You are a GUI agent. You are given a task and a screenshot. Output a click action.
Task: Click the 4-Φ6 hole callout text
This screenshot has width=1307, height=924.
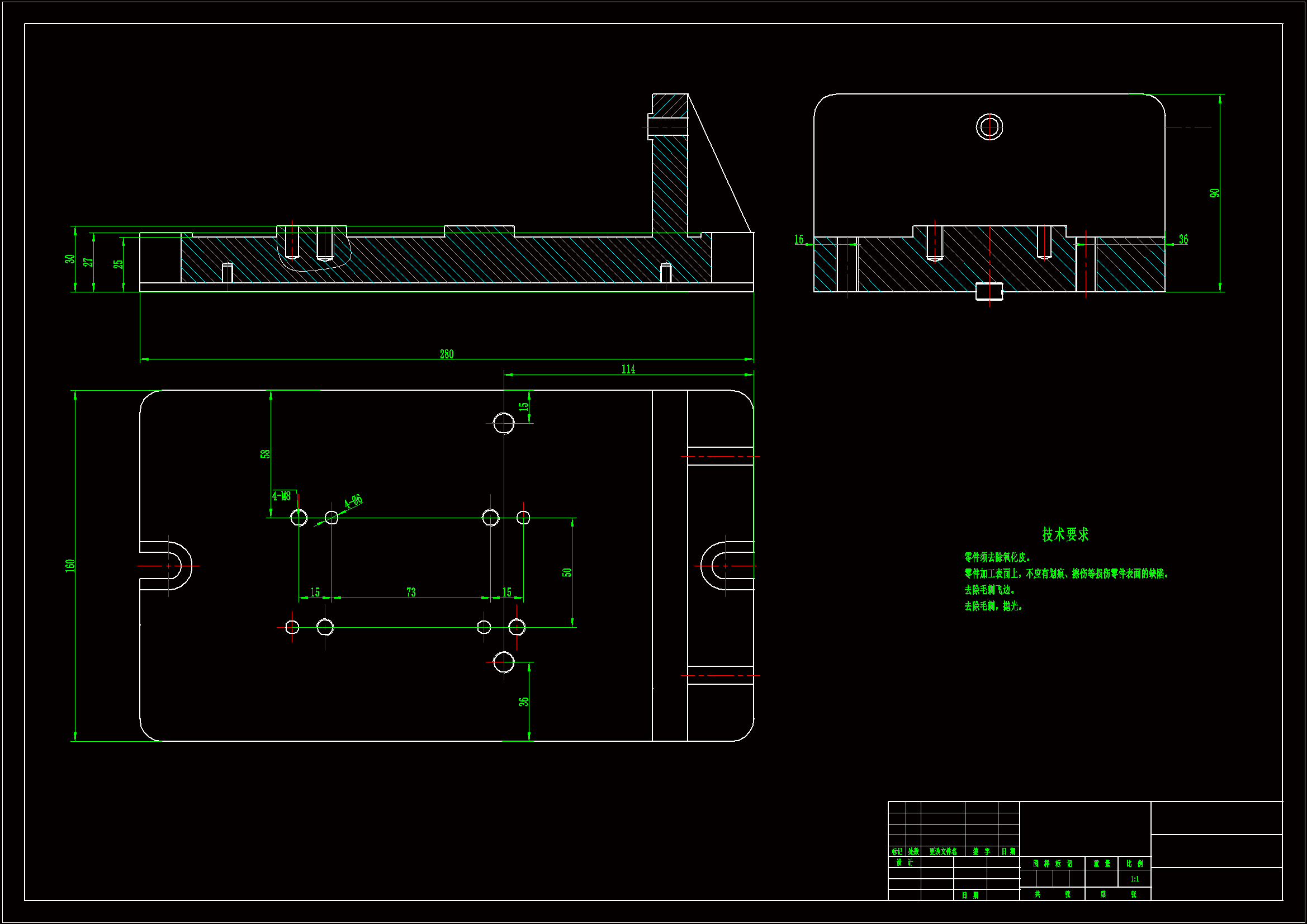click(x=353, y=501)
